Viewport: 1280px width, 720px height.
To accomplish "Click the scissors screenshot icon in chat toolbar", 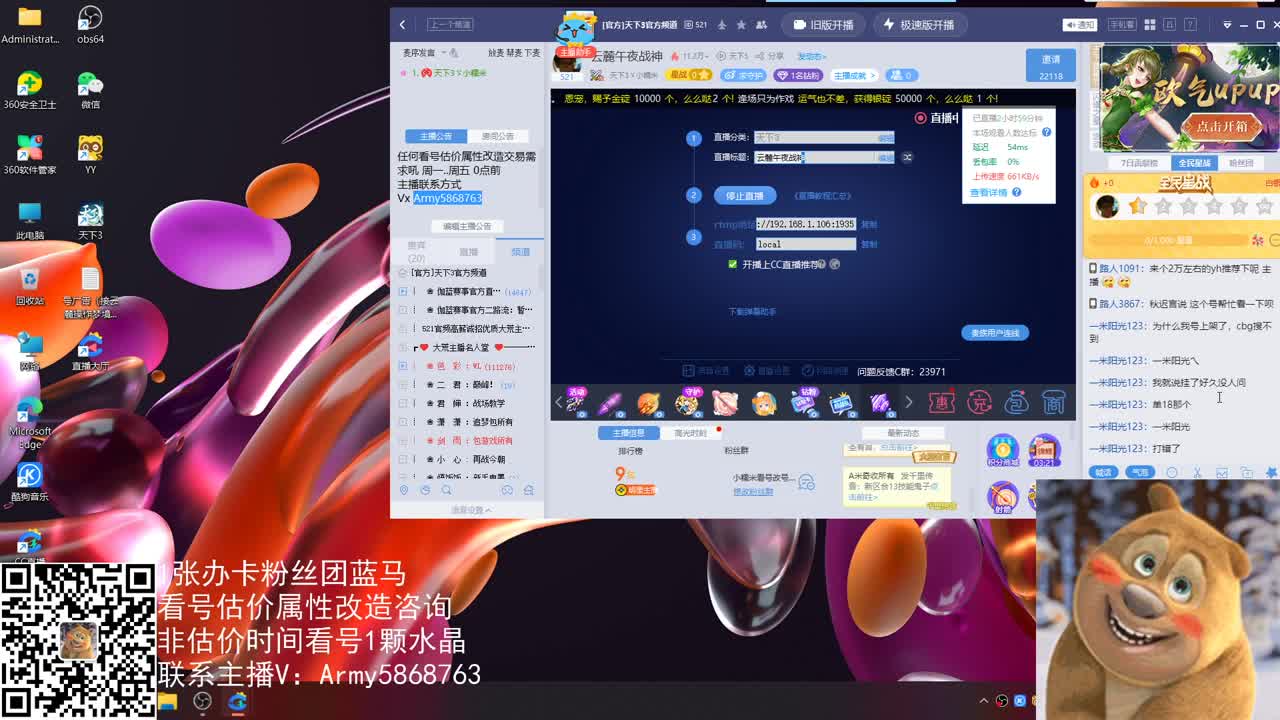I will (x=1197, y=473).
